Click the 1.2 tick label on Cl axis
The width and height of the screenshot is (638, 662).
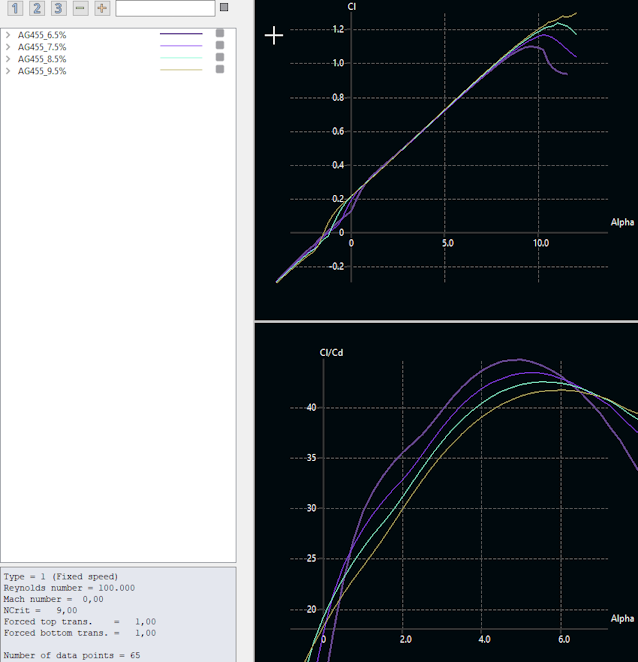(x=338, y=29)
